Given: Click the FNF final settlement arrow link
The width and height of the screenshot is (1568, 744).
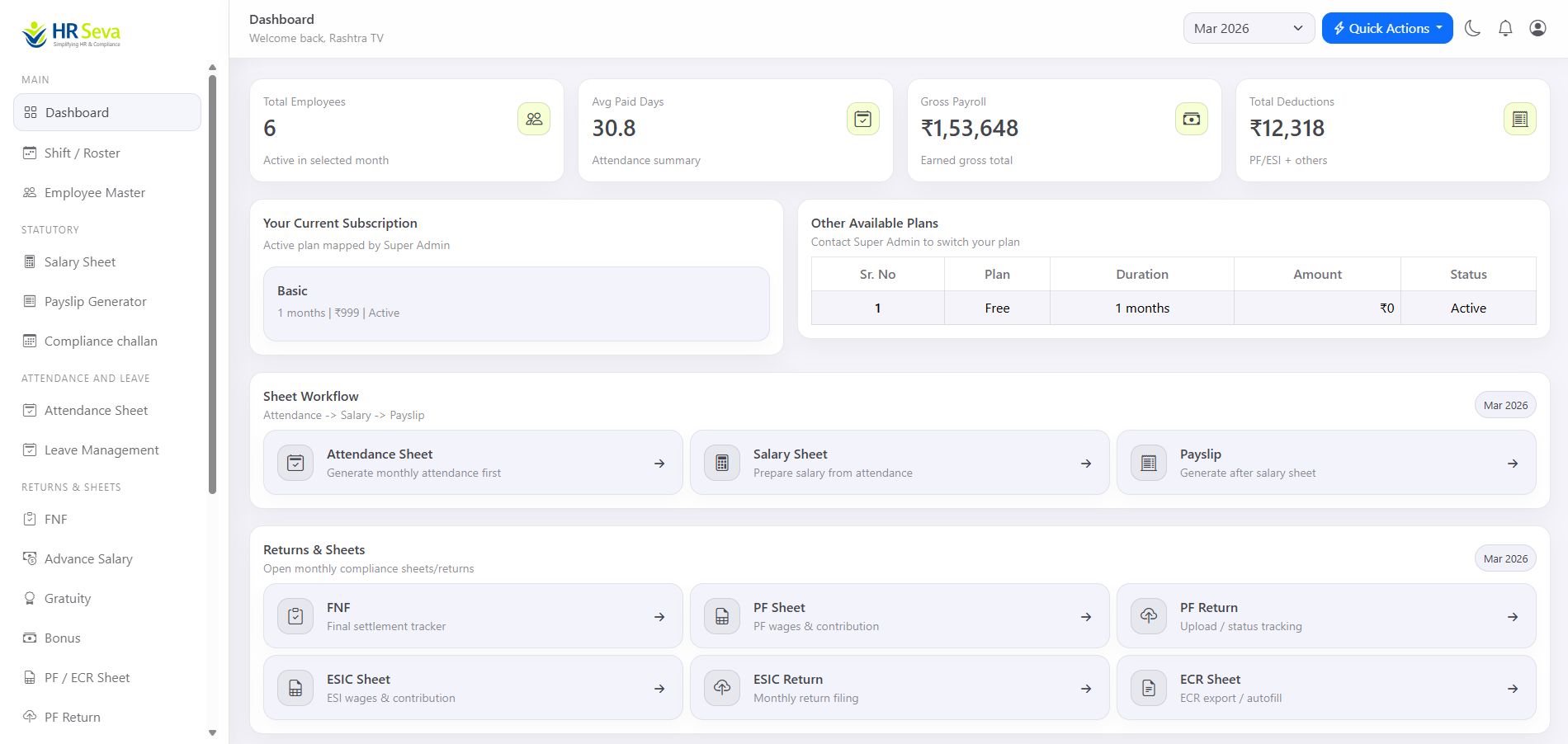Looking at the screenshot, I should click(x=659, y=616).
